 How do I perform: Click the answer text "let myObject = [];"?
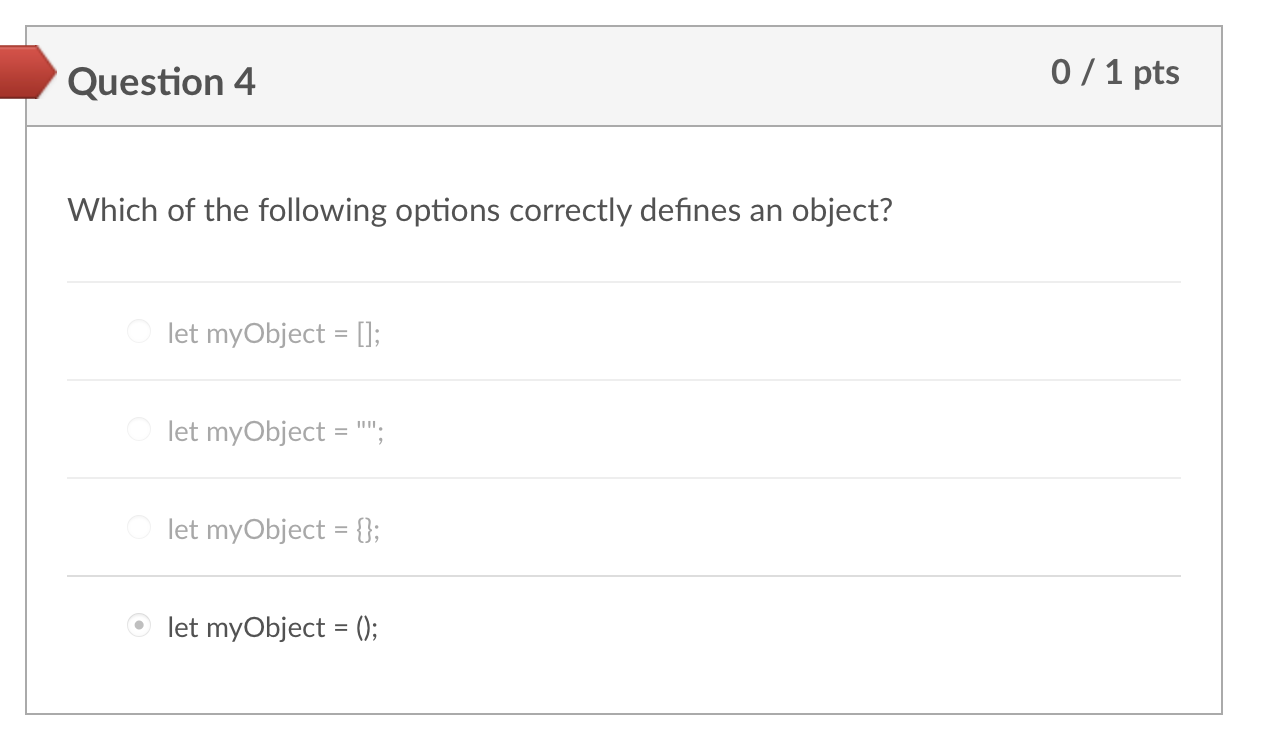pos(274,333)
